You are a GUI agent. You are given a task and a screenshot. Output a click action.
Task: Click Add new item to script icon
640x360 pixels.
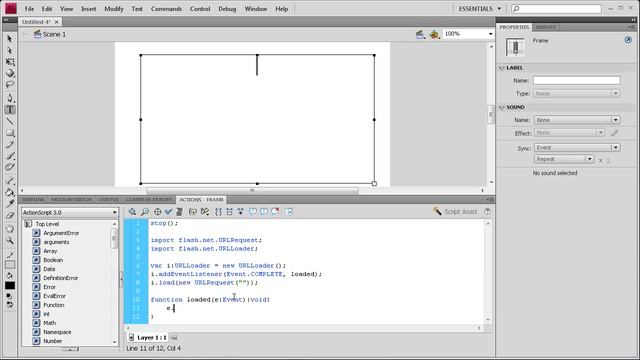132,211
